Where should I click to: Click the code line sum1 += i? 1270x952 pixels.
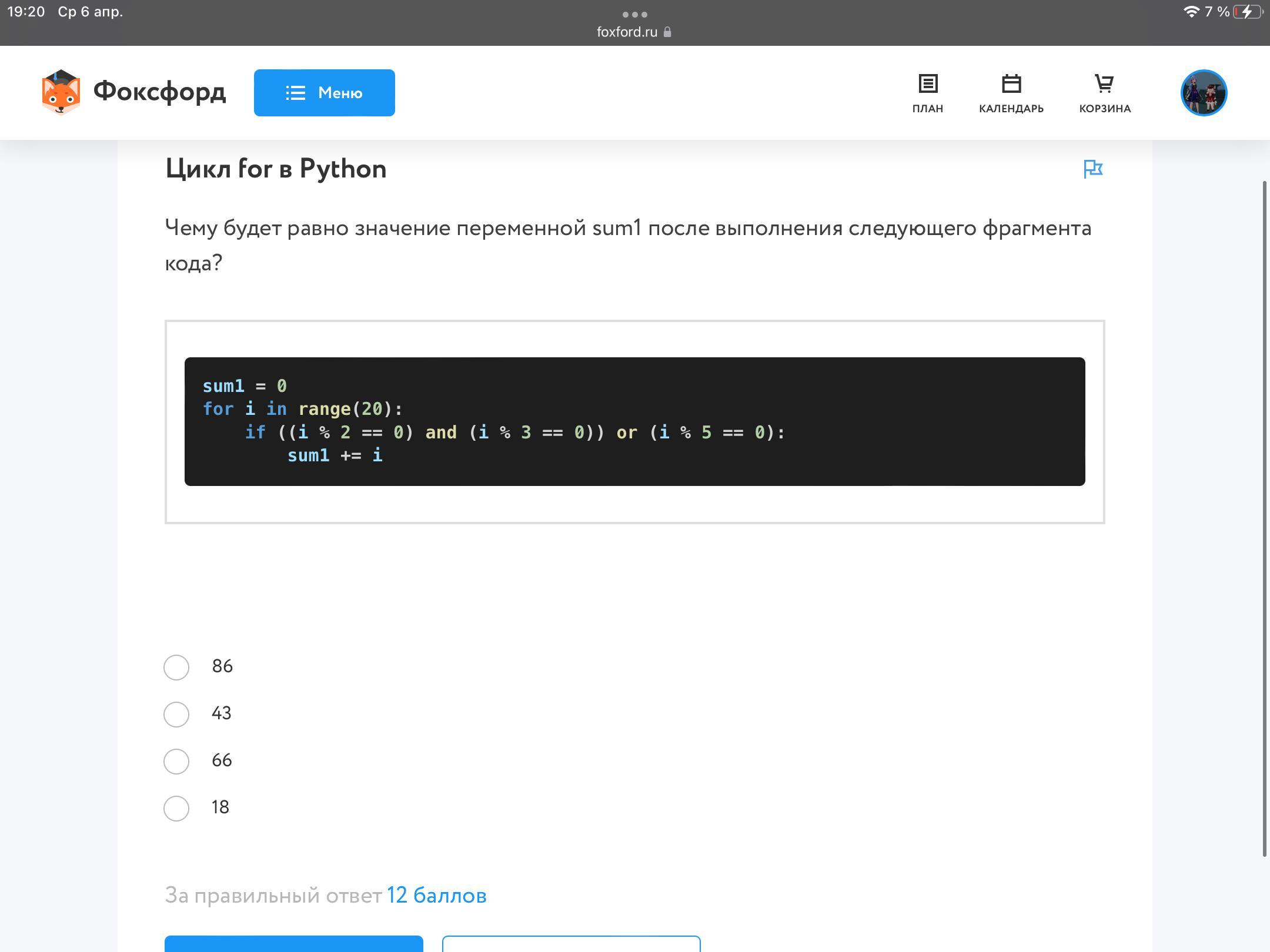[335, 455]
